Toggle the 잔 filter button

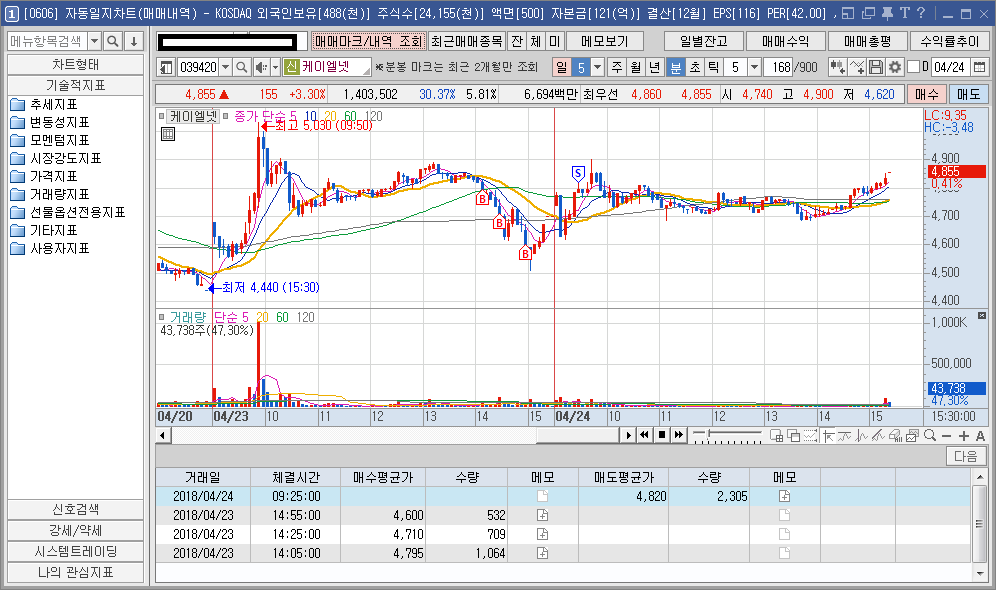tap(517, 41)
